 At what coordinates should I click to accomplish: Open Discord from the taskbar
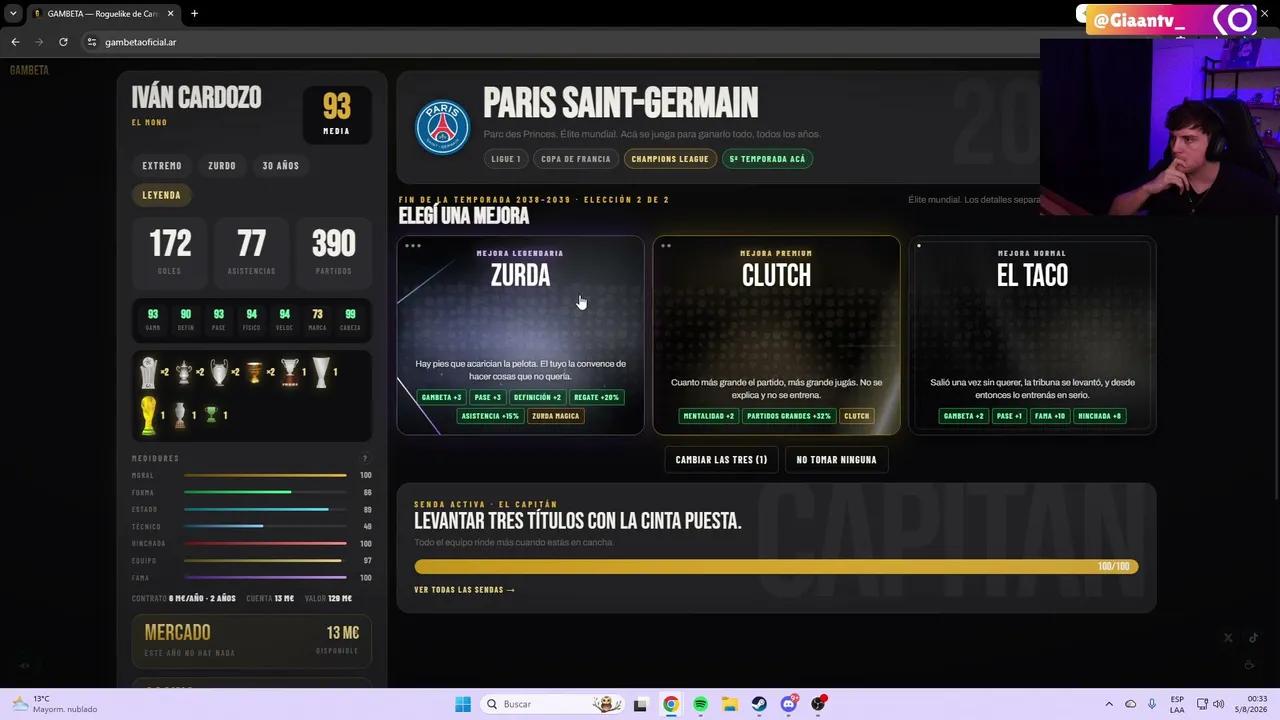pyautogui.click(x=789, y=704)
